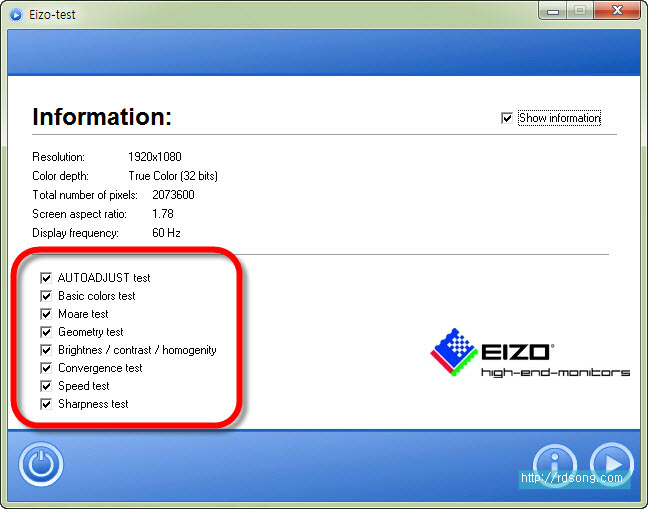Minimize the Eizo-test window
648x509 pixels.
554,12
